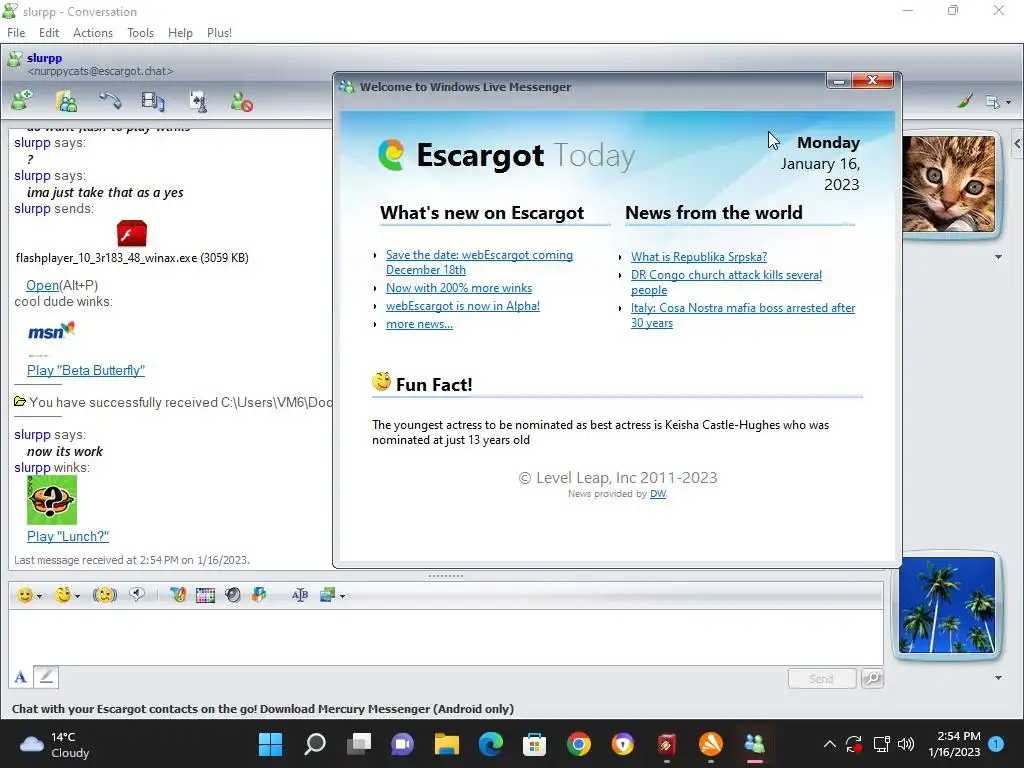Open DR Congo church attack news link

[x=726, y=282]
